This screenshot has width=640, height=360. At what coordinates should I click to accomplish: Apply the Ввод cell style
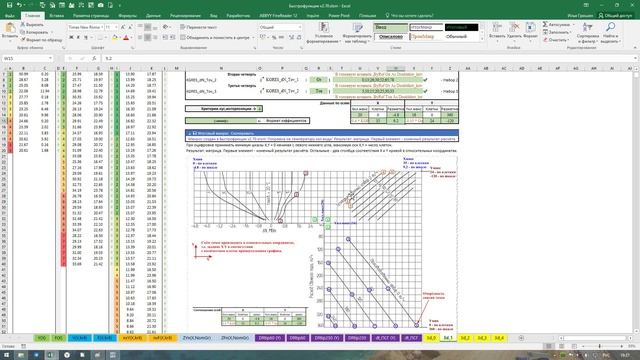pos(391,27)
